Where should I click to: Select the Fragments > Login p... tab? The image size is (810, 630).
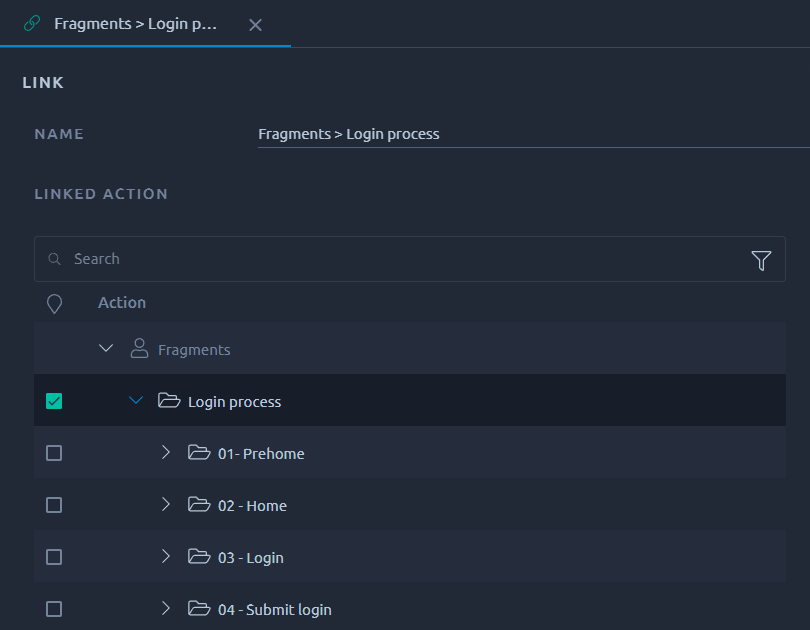[135, 24]
